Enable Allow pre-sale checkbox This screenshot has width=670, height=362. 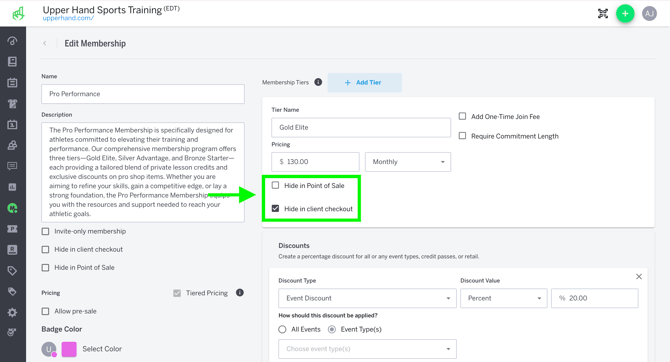pos(45,311)
